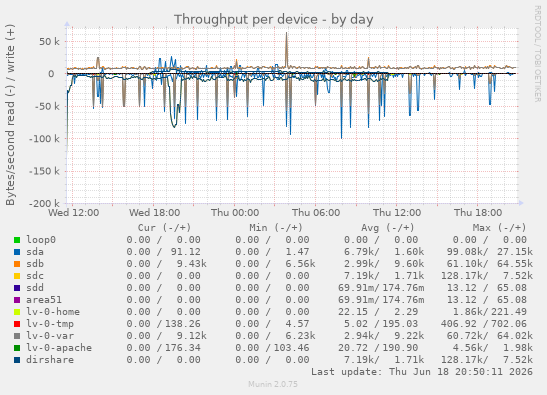547x395 pixels.
Task: Click the Min (-/+) column header
Action: [x=276, y=228]
